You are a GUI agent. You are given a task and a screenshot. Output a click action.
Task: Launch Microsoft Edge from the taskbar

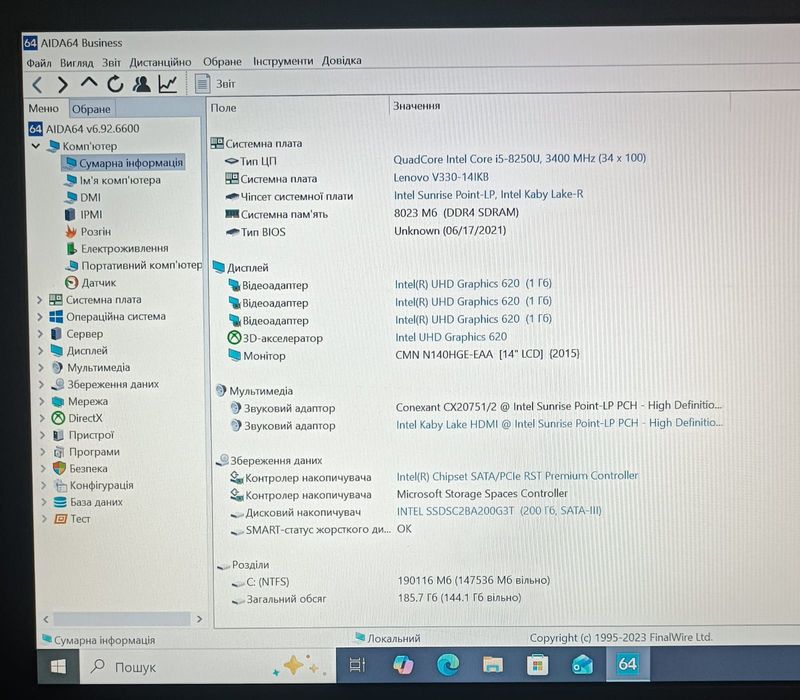point(448,664)
